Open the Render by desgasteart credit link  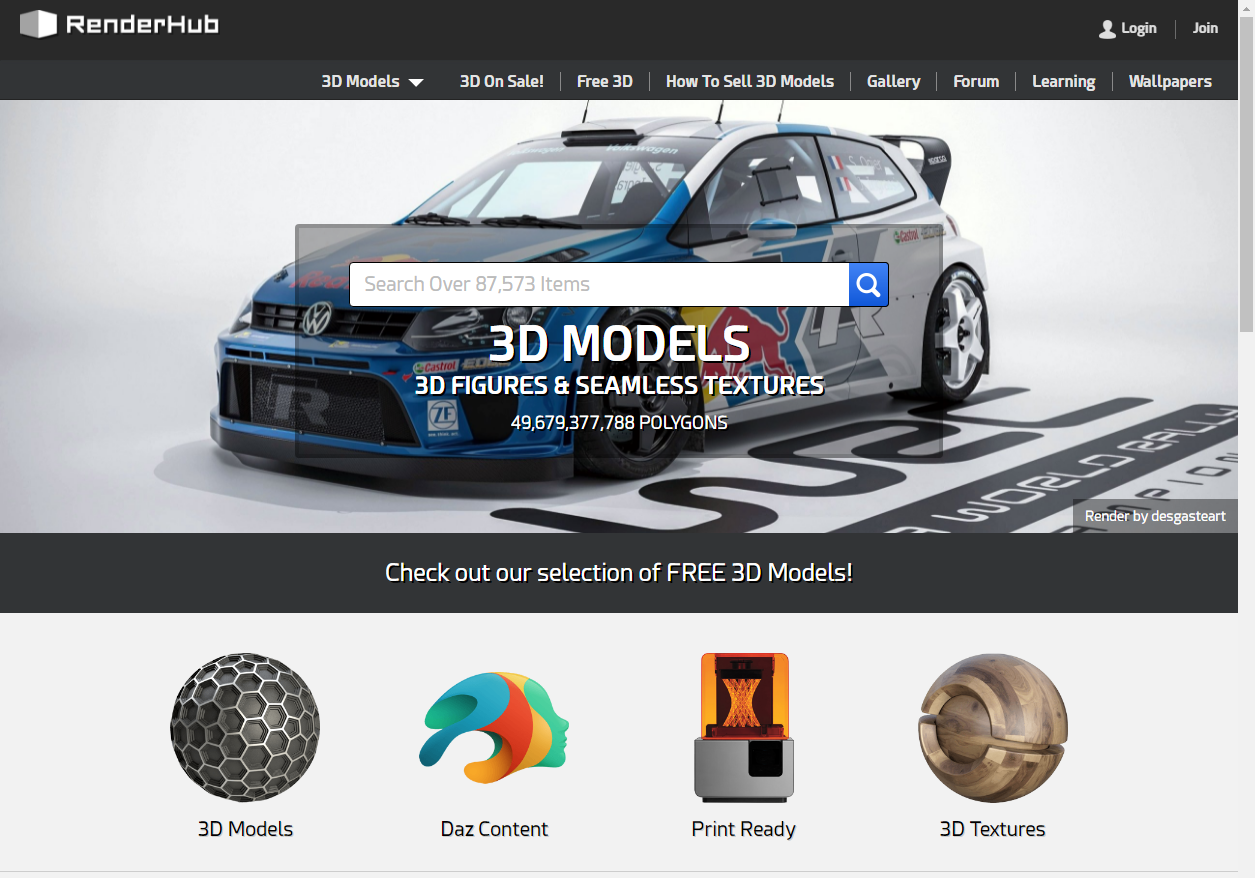1154,515
